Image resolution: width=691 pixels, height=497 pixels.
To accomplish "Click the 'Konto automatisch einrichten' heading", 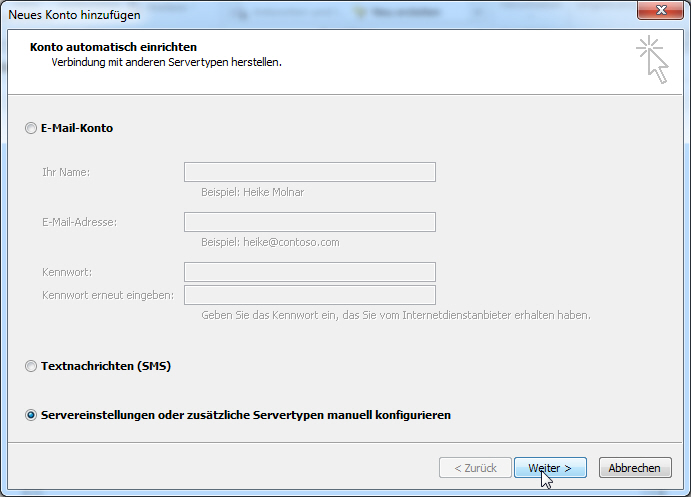I will (113, 47).
